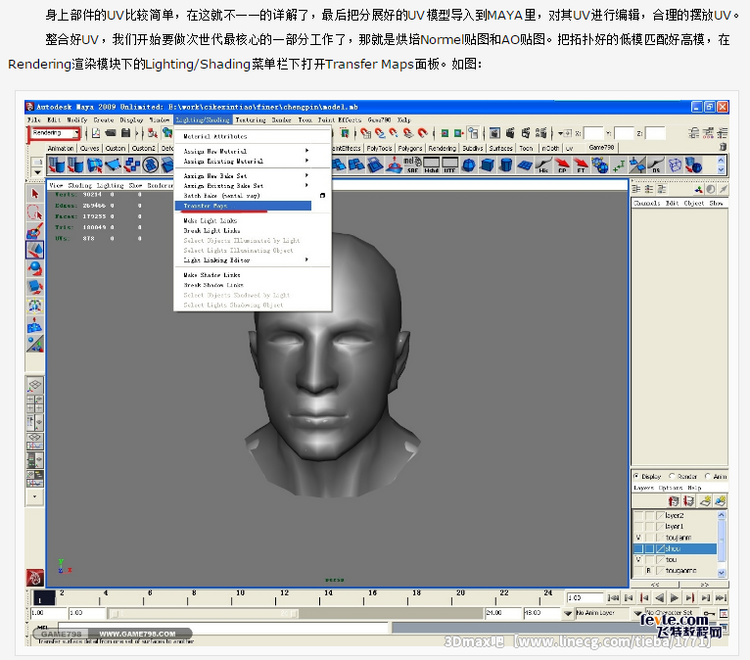Choose the Rotate tool sphere icon
750x660 pixels.
coord(34,268)
